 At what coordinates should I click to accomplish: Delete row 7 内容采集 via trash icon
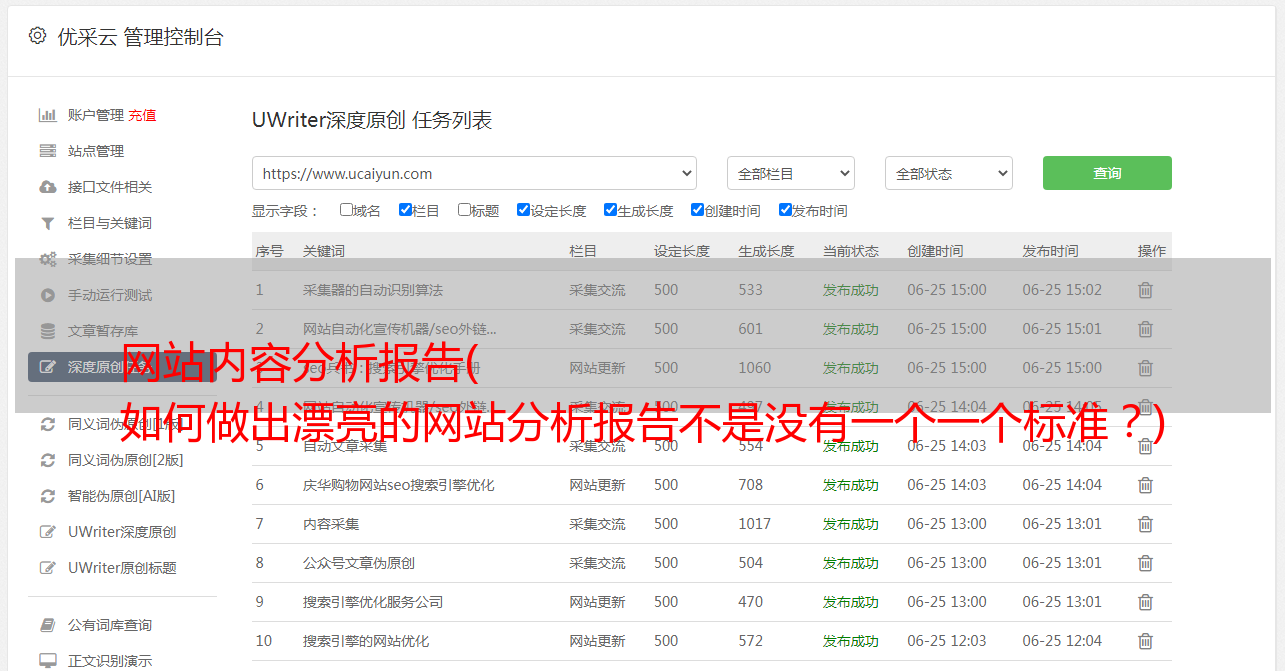click(1146, 524)
